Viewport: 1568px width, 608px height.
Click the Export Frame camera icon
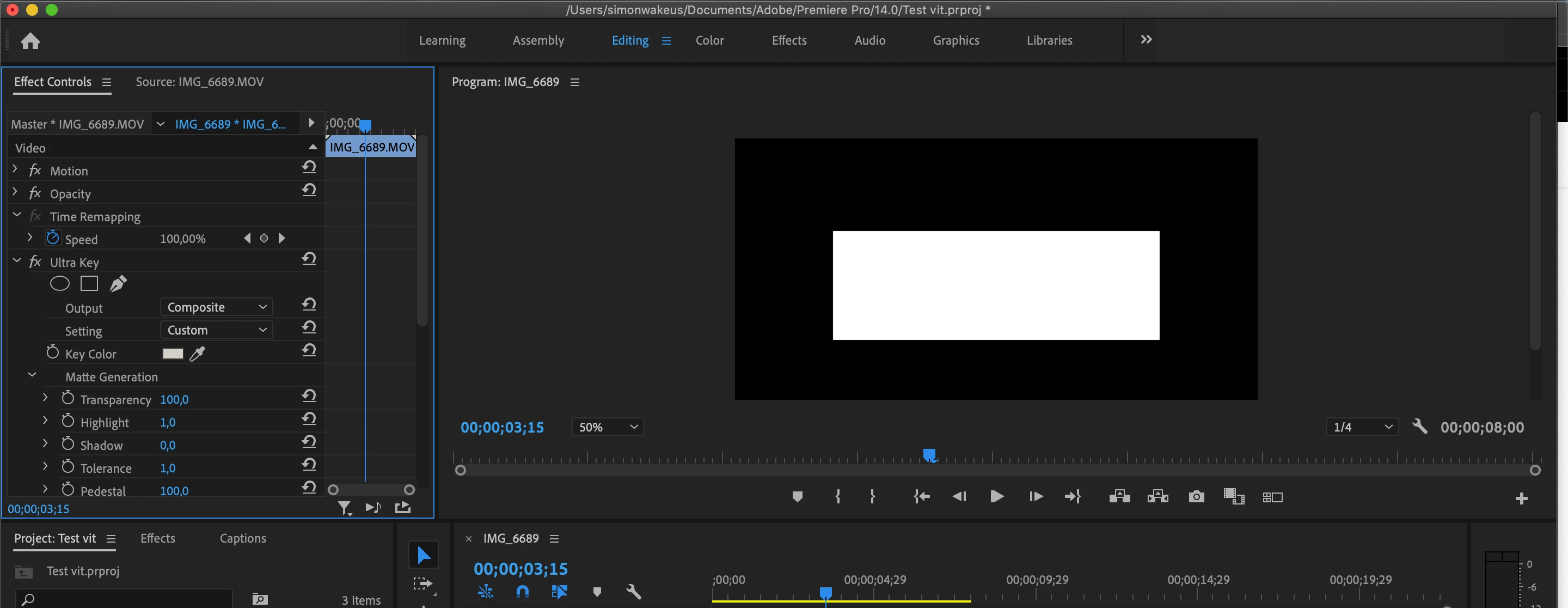pyautogui.click(x=1196, y=497)
